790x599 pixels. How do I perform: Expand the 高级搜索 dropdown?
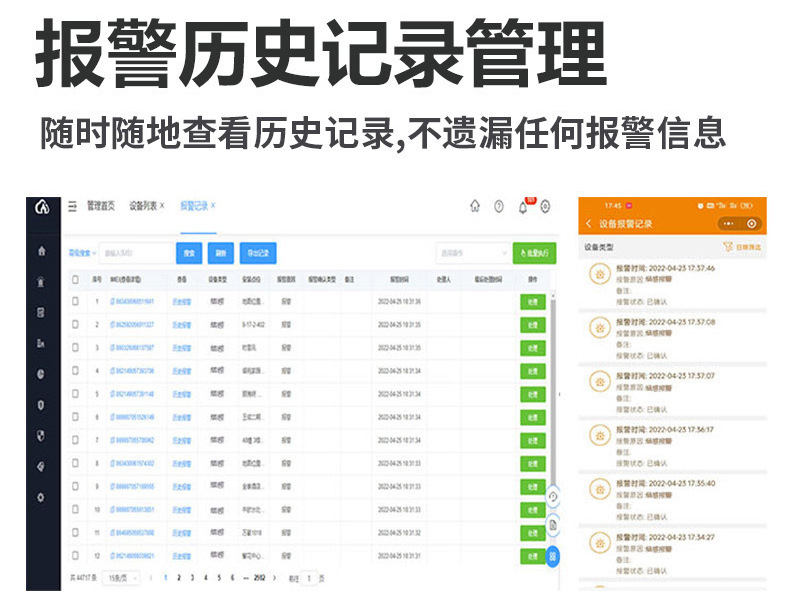click(82, 253)
